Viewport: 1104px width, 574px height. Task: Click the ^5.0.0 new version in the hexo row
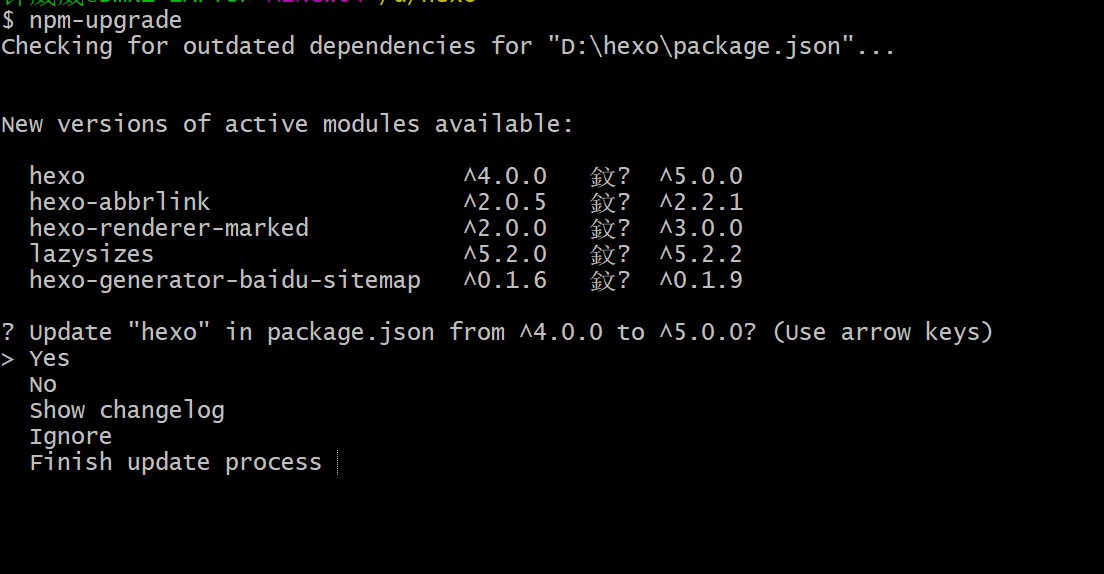(x=701, y=176)
